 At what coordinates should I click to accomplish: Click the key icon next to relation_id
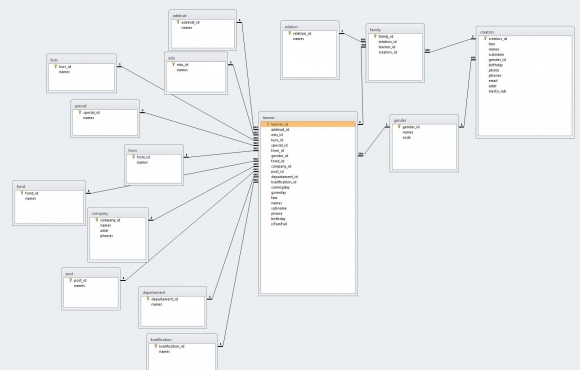290,33
